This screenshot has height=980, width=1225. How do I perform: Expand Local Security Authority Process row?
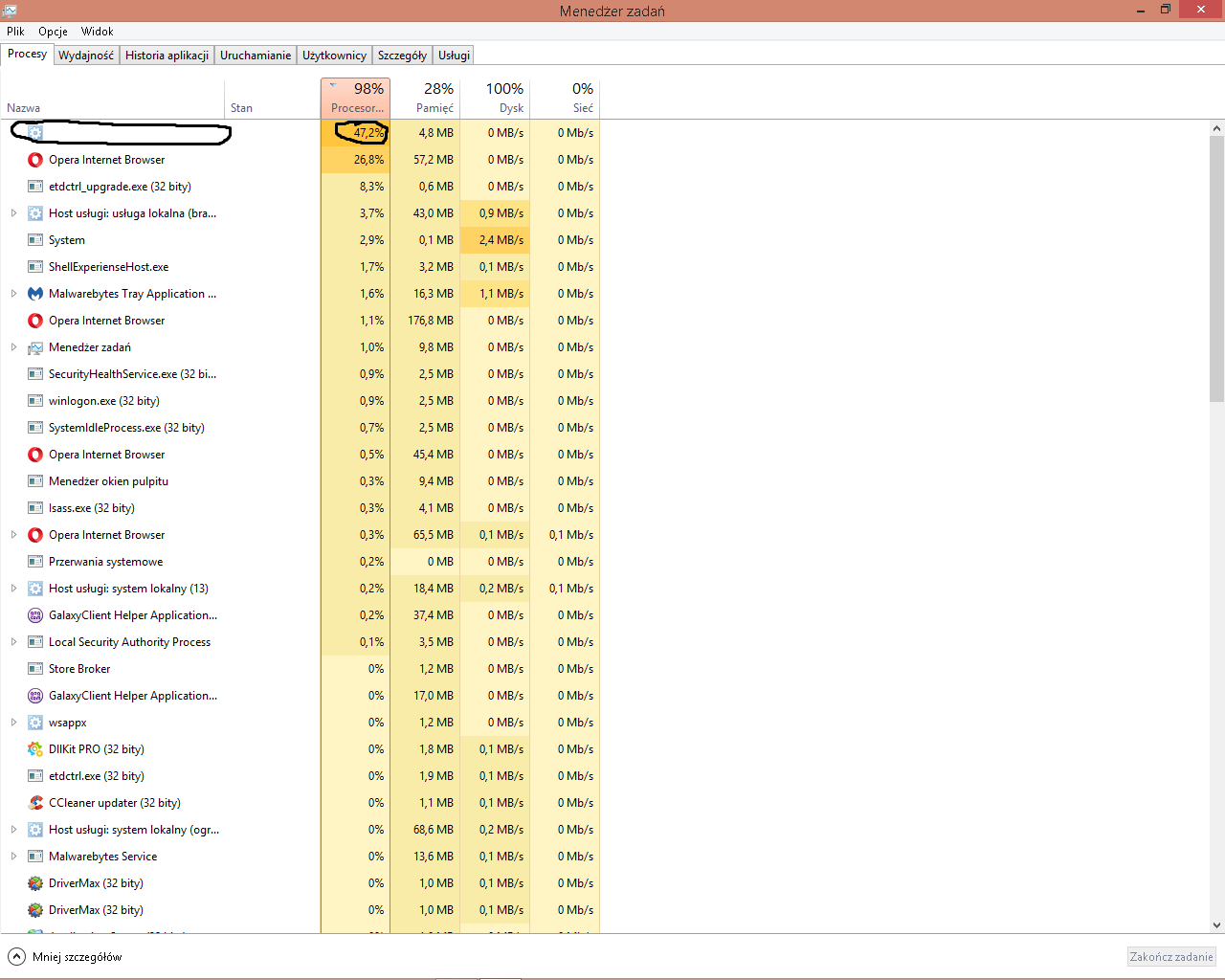tap(13, 642)
